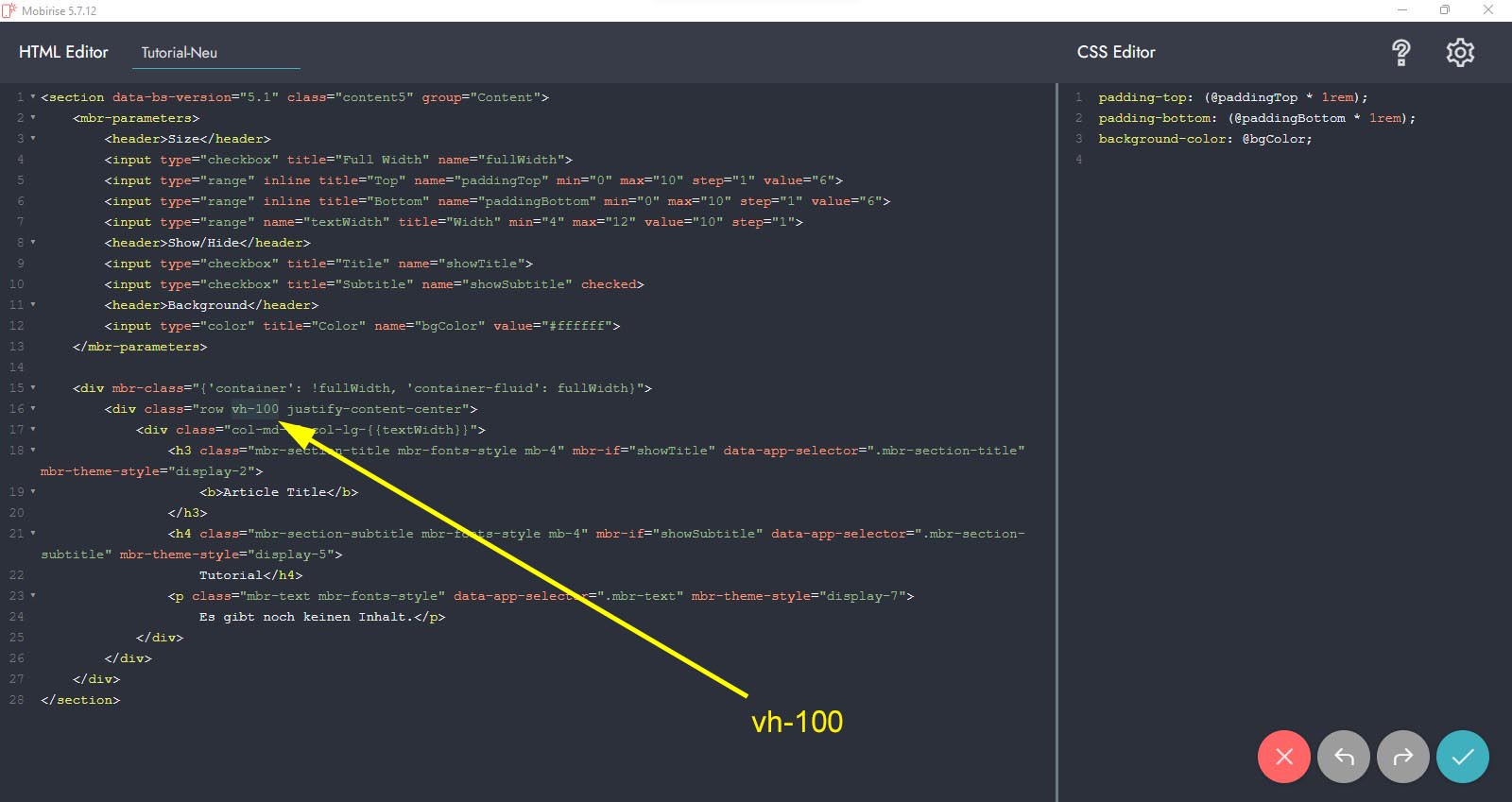1512x802 pixels.
Task: Click the name="showTitle" attribute on line 9
Action: pos(461,264)
